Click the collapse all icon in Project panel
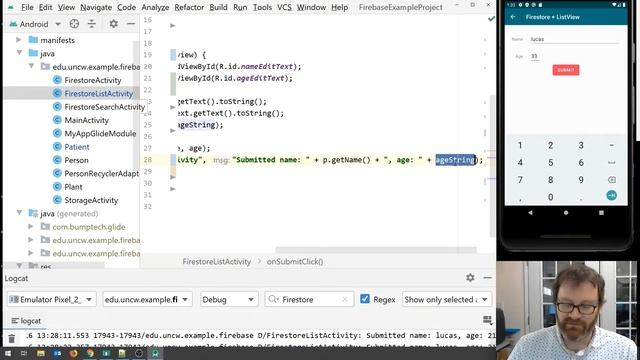640x360 pixels. point(92,24)
